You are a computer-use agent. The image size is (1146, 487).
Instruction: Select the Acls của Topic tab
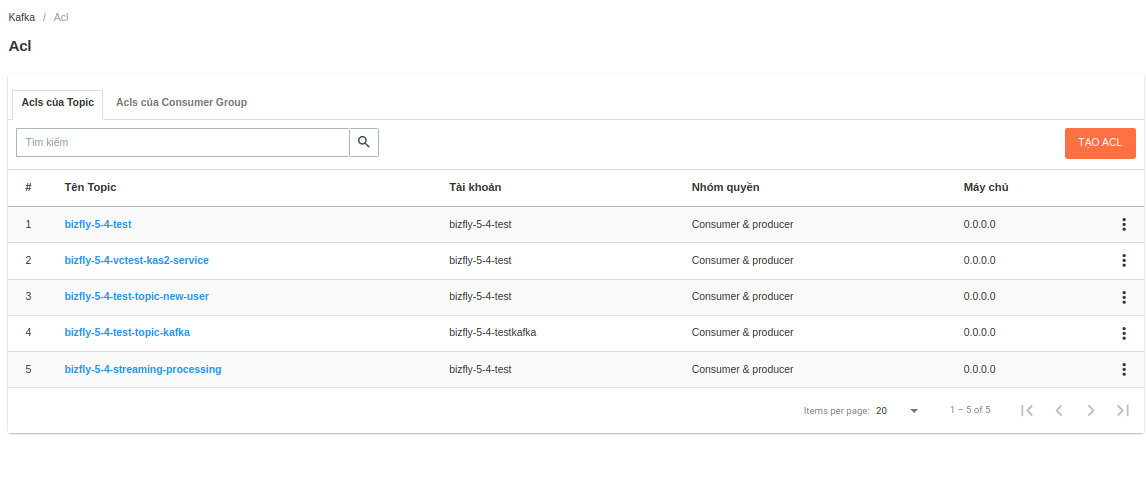[58, 102]
